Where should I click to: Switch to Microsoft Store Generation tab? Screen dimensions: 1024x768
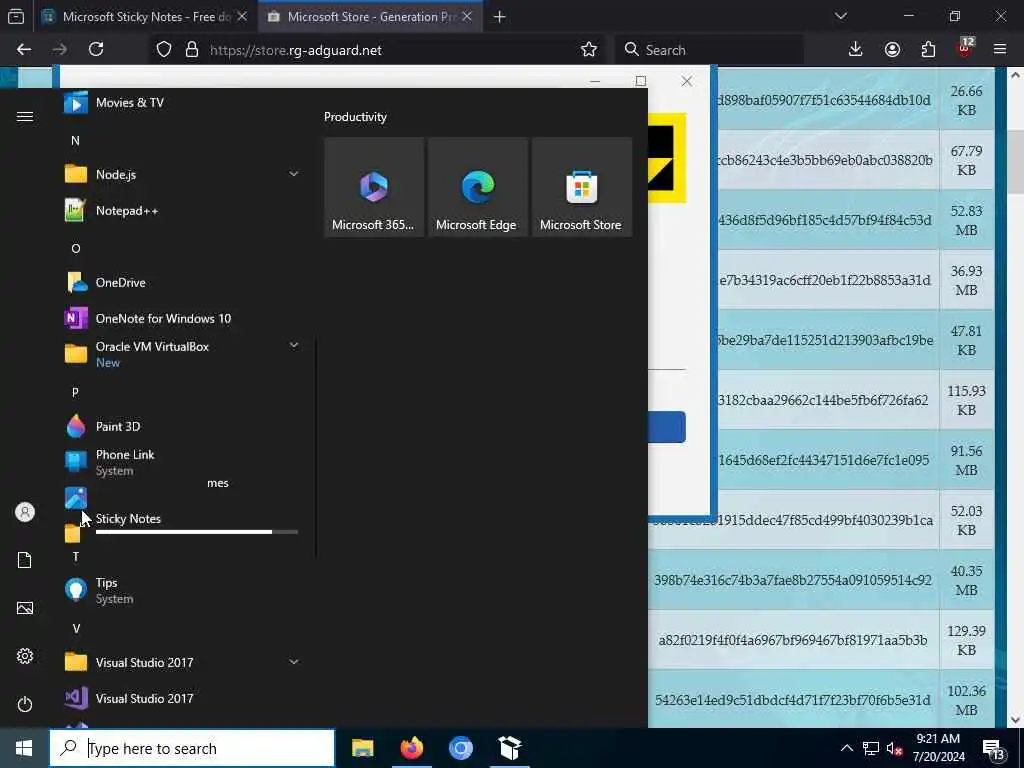click(370, 17)
